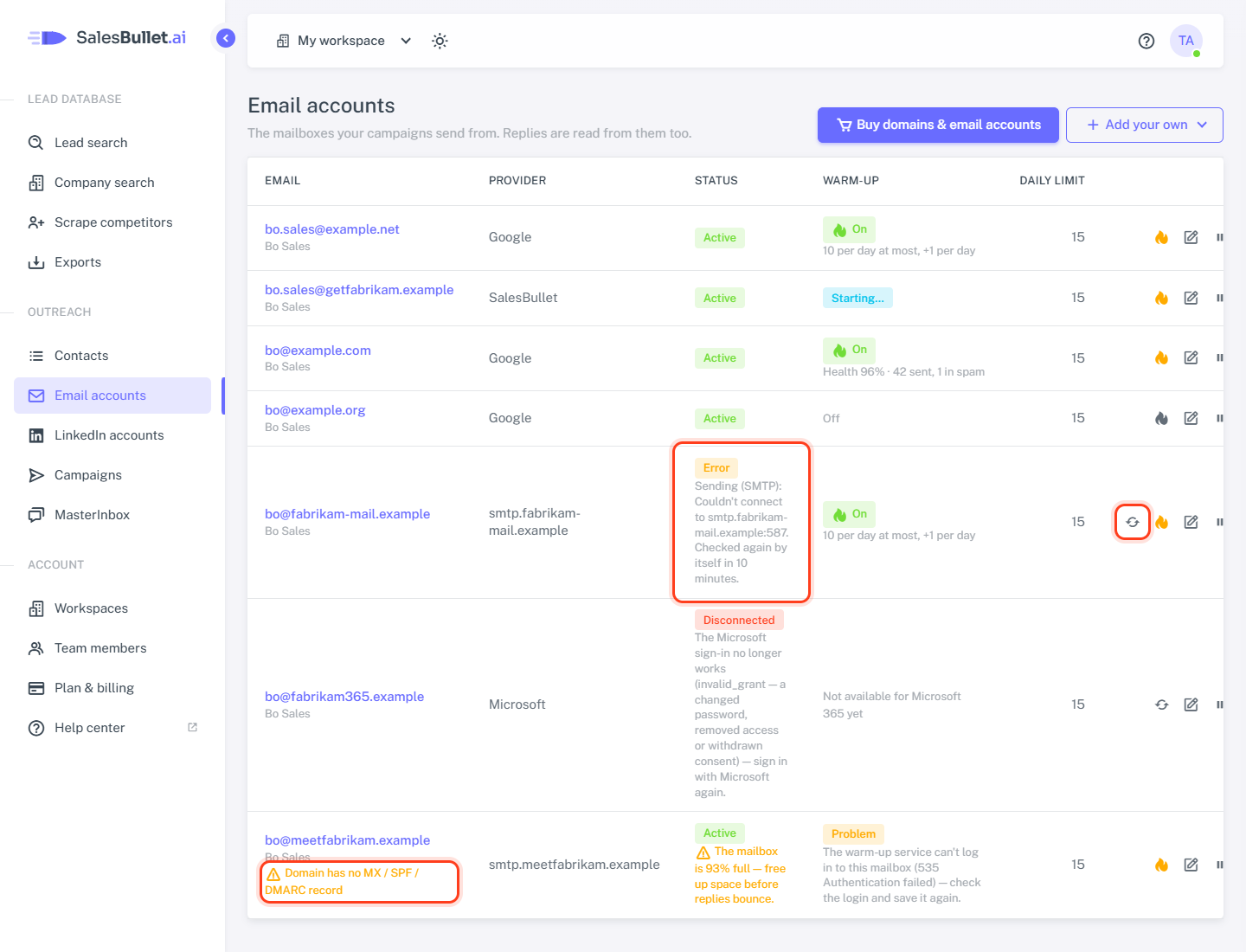Click the SalesBullet.ai logo
This screenshot has height=952, width=1246.
point(107,37)
